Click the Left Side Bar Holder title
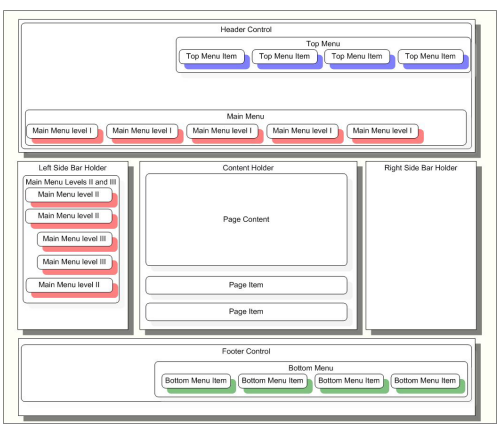Viewport: 501px width, 431px height. [x=72, y=168]
